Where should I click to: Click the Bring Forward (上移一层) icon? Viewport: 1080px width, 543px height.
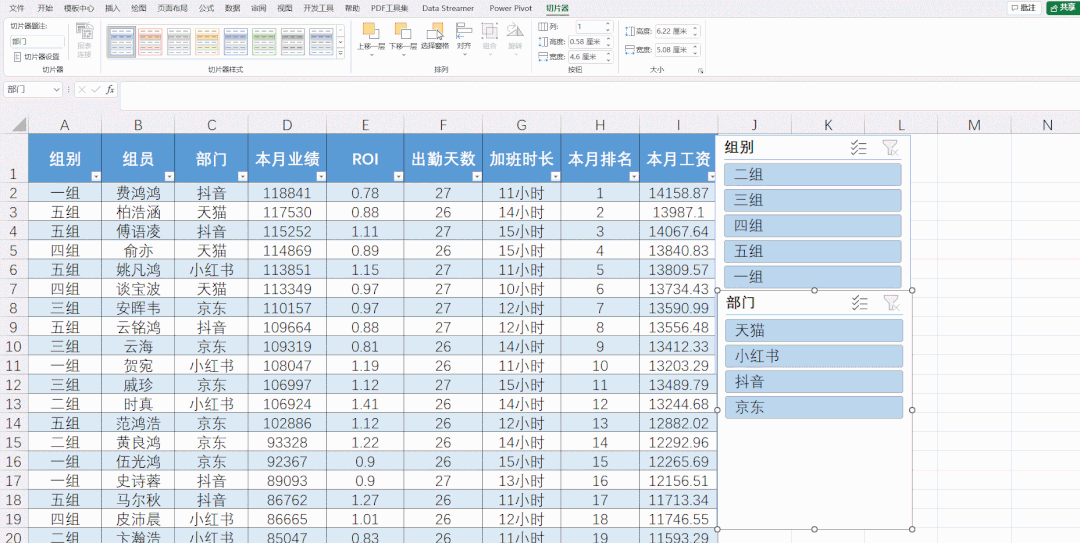click(371, 31)
